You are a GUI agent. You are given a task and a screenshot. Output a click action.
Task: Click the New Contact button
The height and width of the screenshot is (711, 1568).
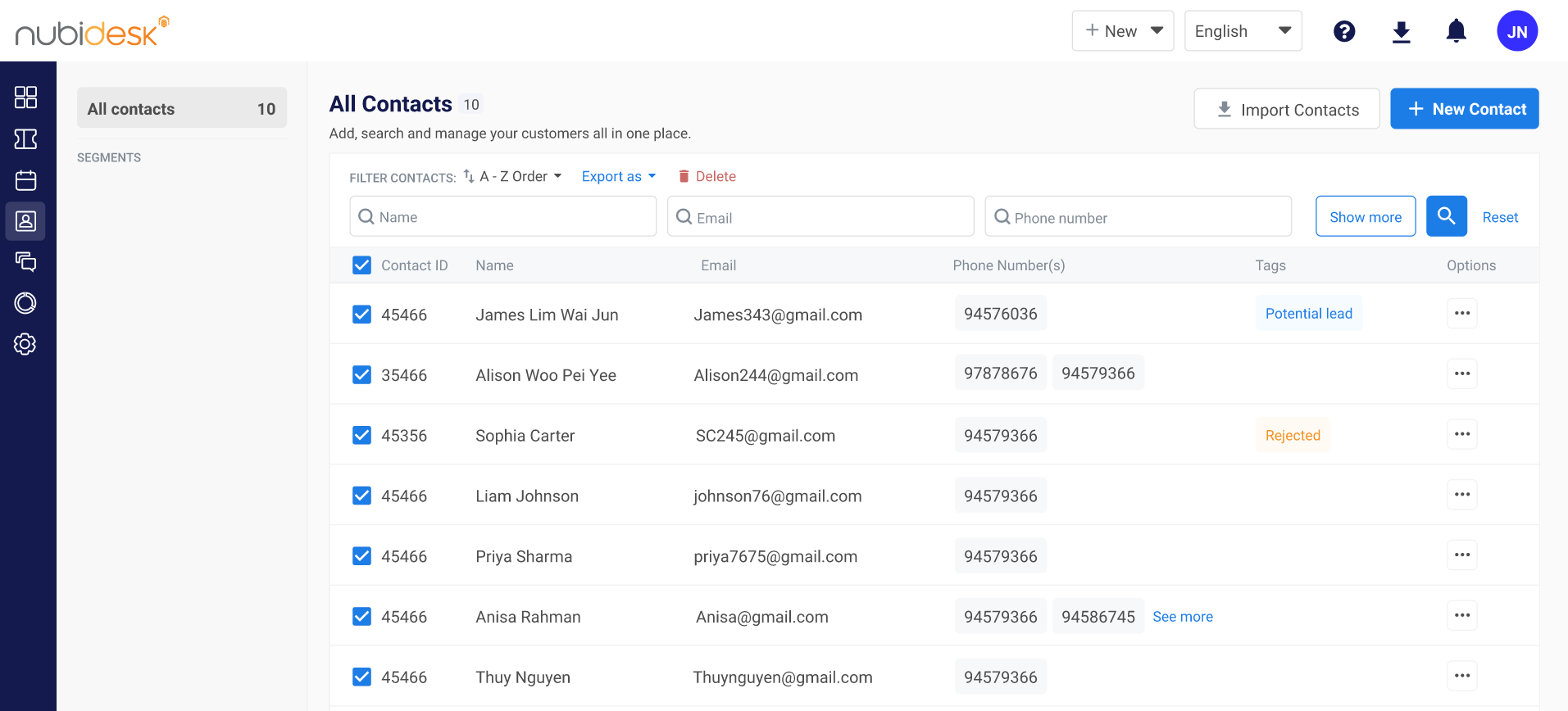(1465, 109)
